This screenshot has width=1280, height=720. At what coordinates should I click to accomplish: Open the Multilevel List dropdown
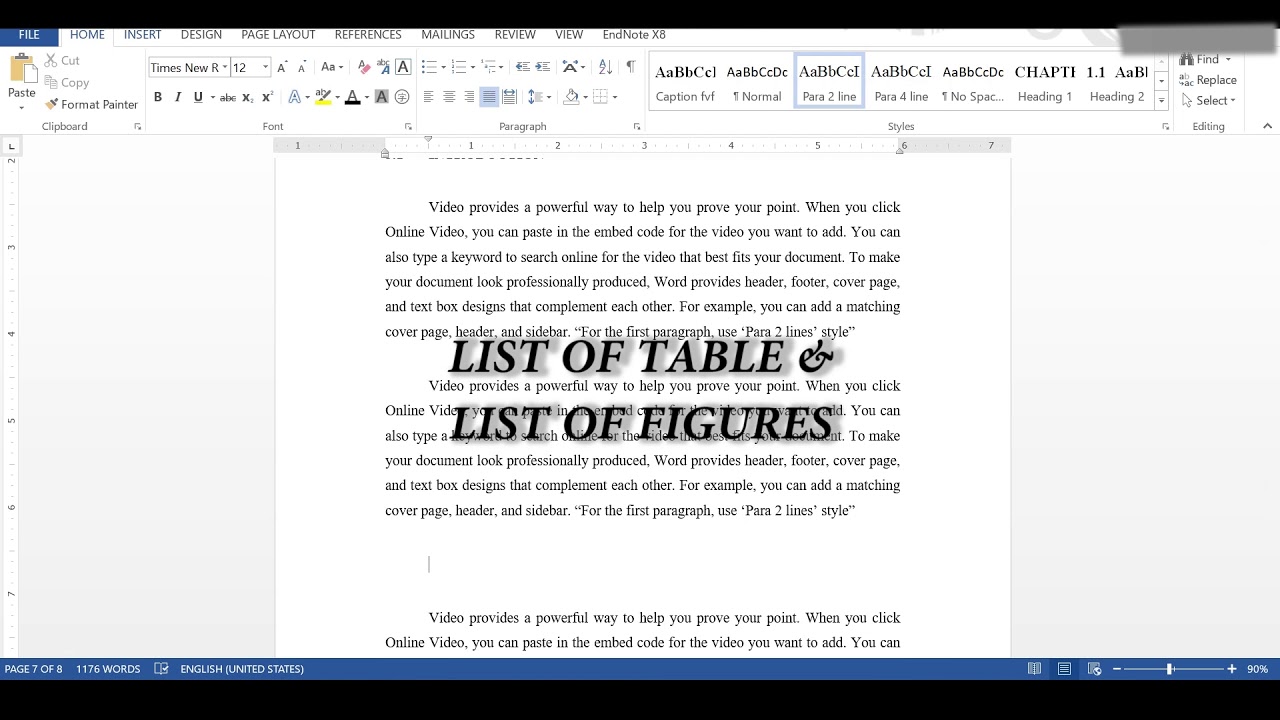(x=493, y=67)
